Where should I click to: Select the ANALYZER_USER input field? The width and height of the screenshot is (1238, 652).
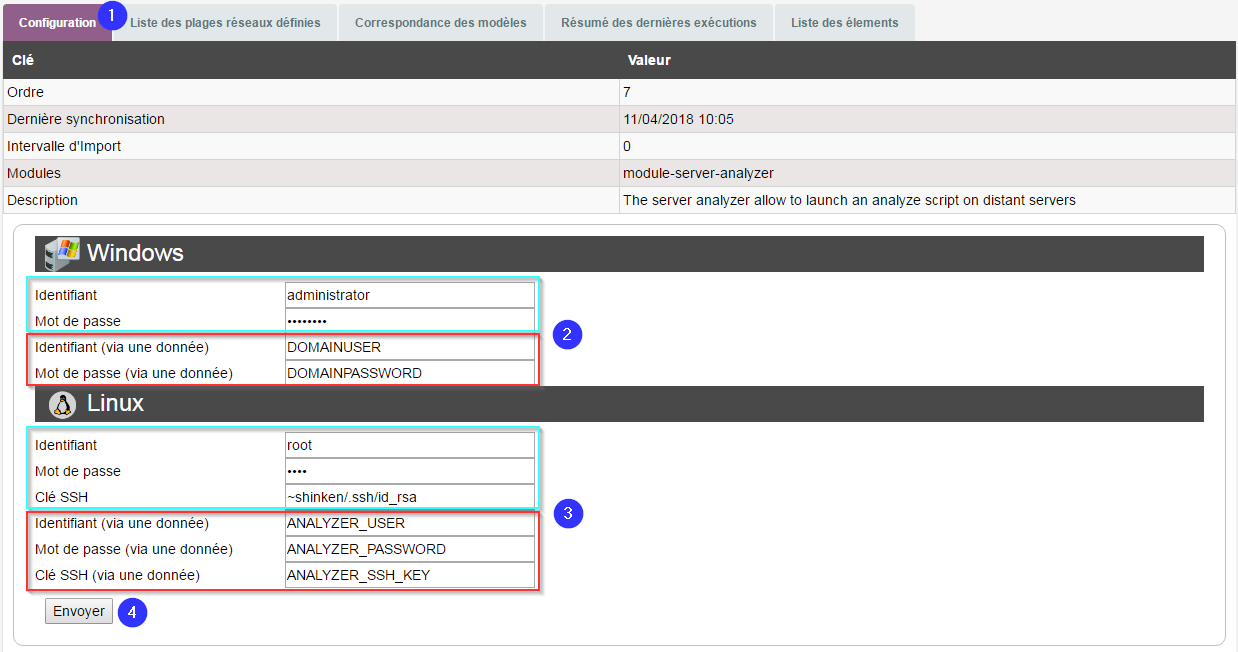(x=409, y=523)
